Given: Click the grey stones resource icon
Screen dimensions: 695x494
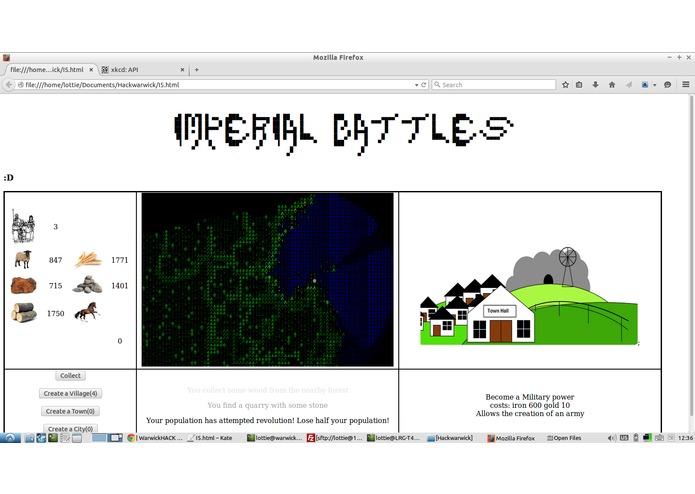Looking at the screenshot, I should [x=87, y=285].
